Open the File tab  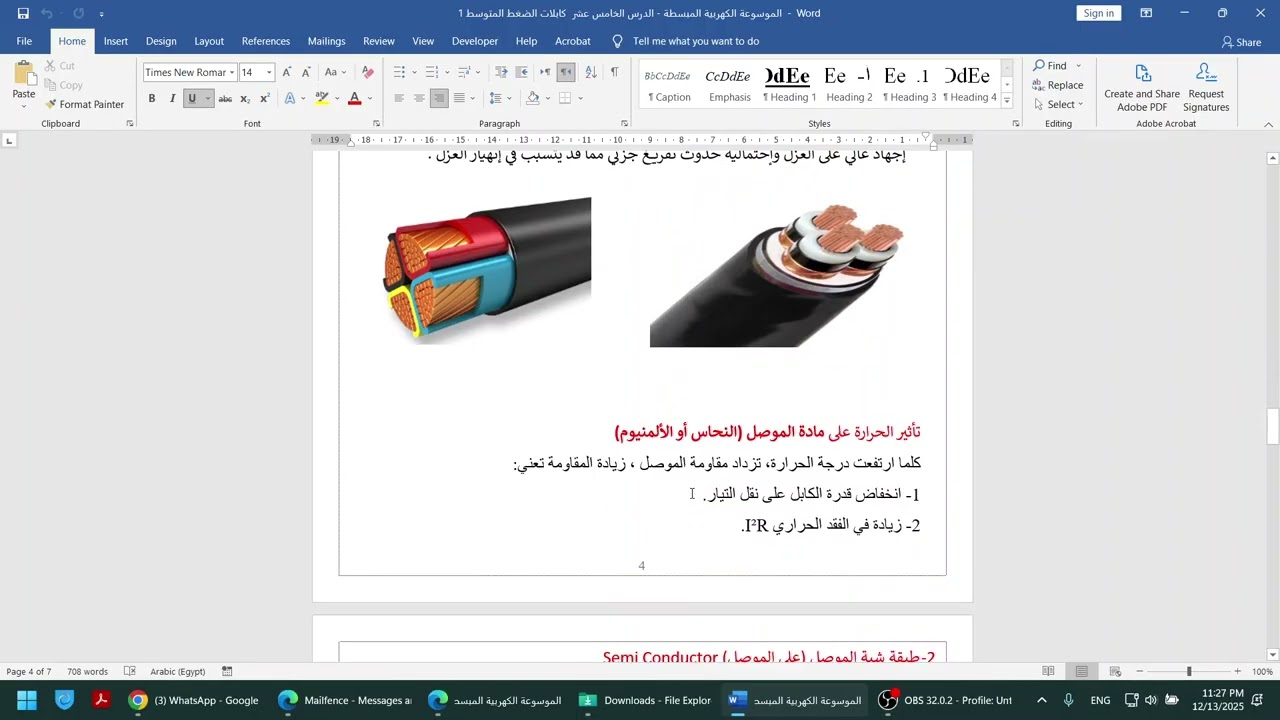point(24,41)
